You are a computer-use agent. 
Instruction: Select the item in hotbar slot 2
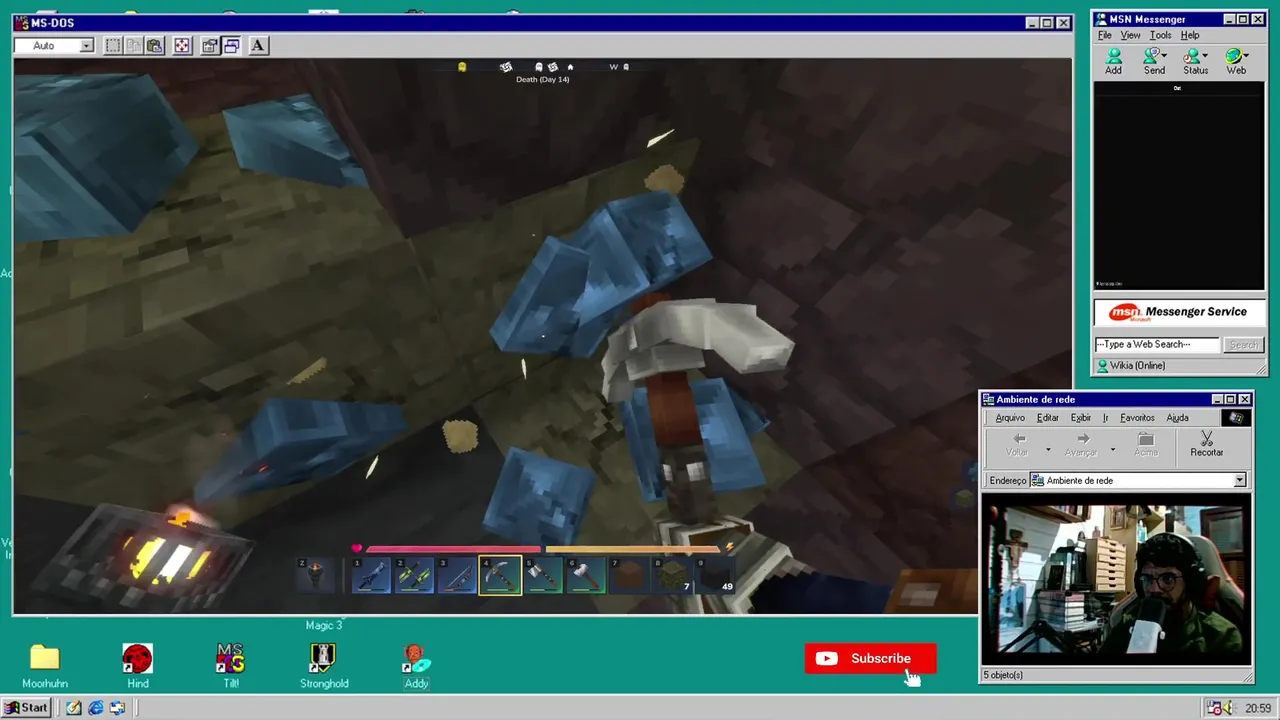pyautogui.click(x=414, y=575)
